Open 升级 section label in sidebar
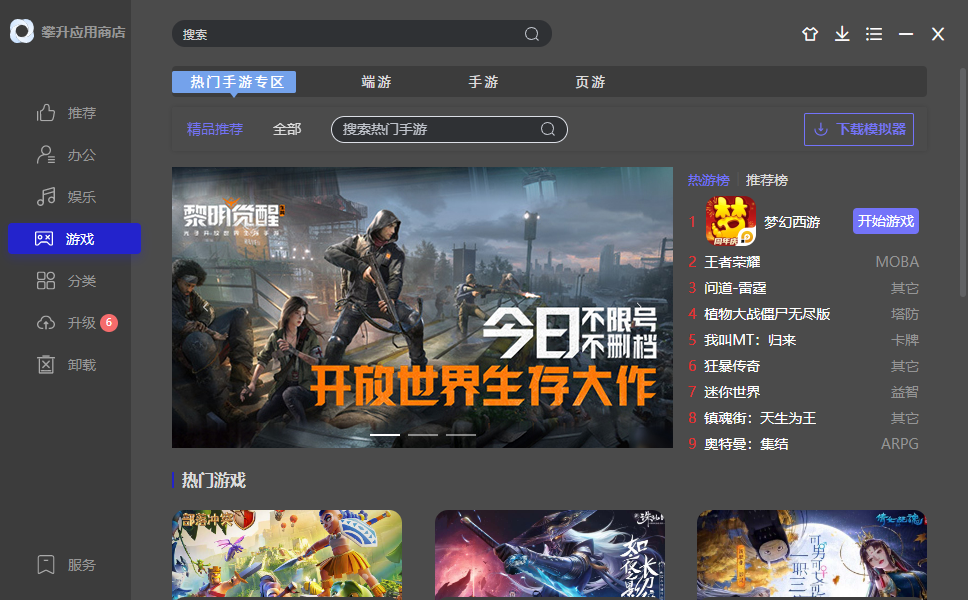The height and width of the screenshot is (600, 968). click(81, 323)
